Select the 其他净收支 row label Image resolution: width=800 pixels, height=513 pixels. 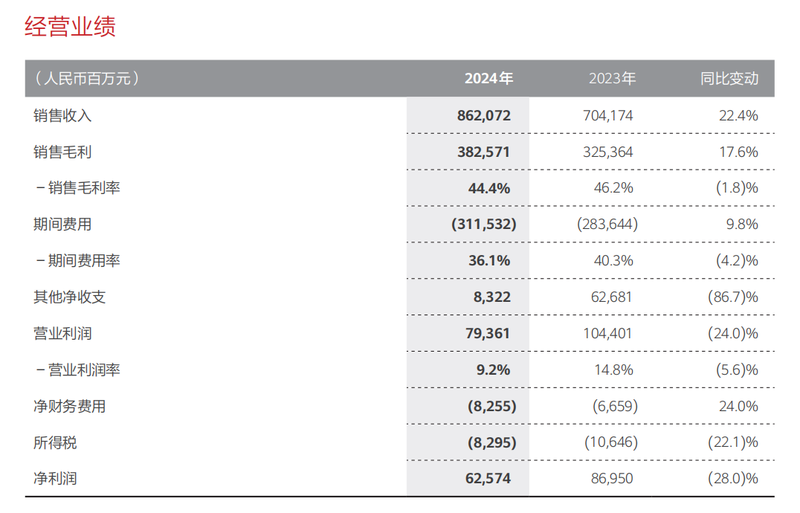click(x=69, y=297)
